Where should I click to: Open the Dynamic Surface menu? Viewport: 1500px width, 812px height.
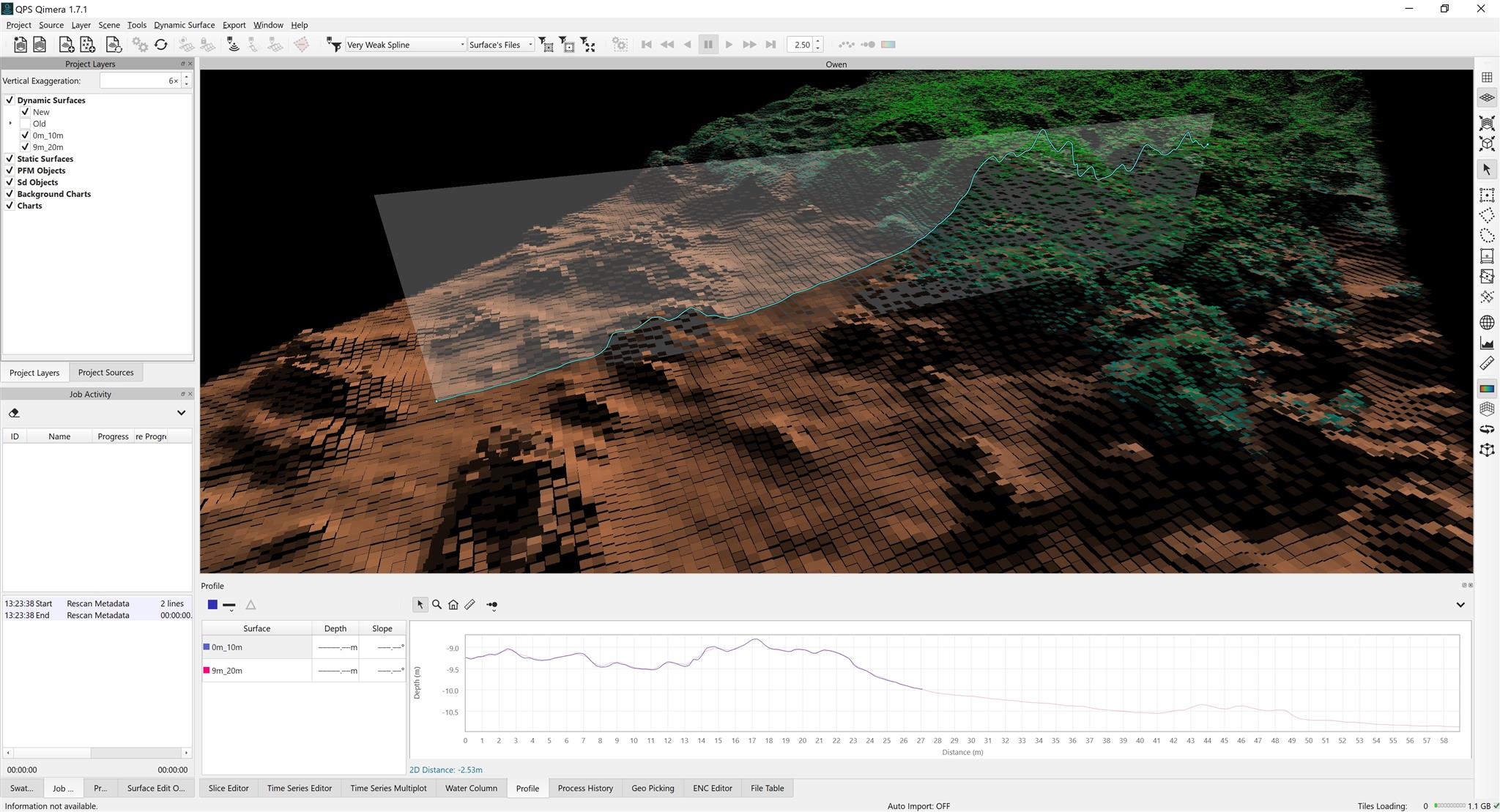(x=184, y=25)
